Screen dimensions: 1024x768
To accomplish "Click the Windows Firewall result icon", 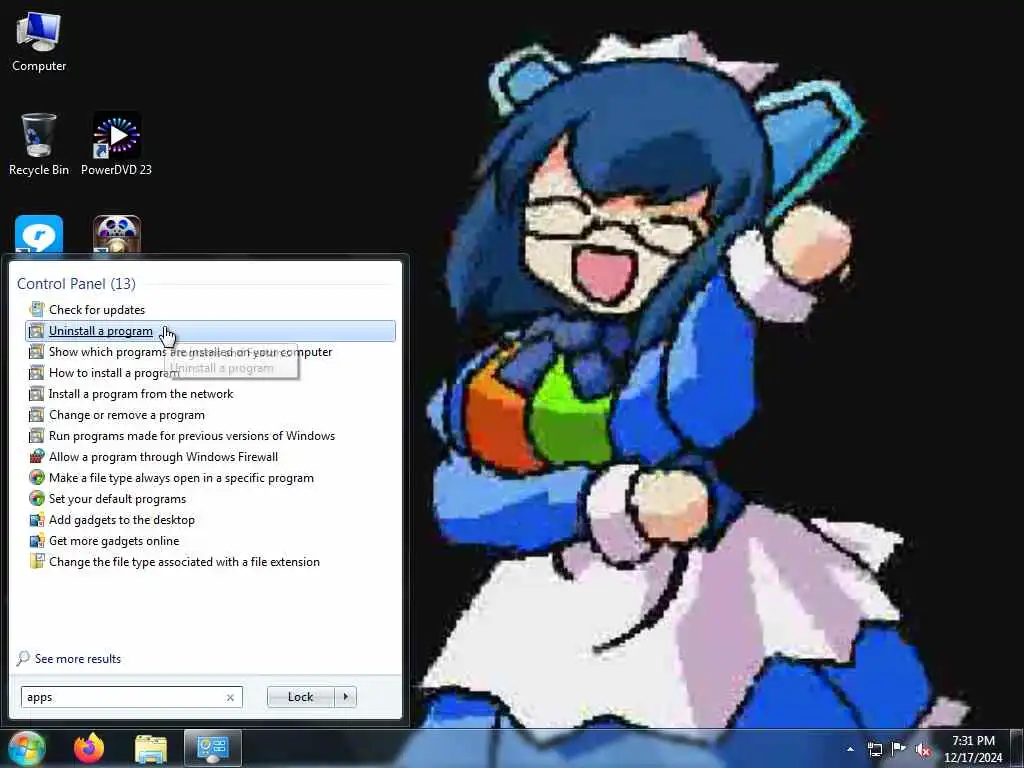I will tap(37, 456).
